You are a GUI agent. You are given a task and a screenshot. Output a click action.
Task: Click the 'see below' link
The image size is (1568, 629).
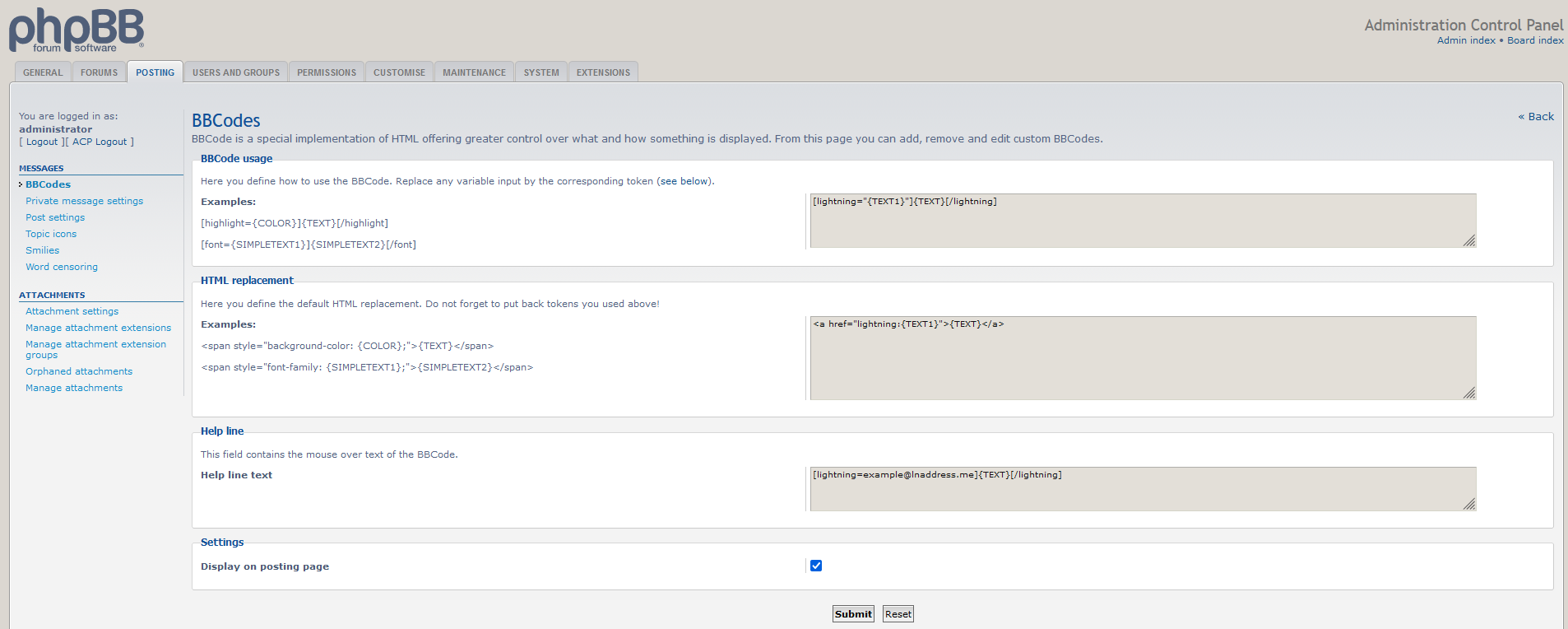[x=684, y=181]
